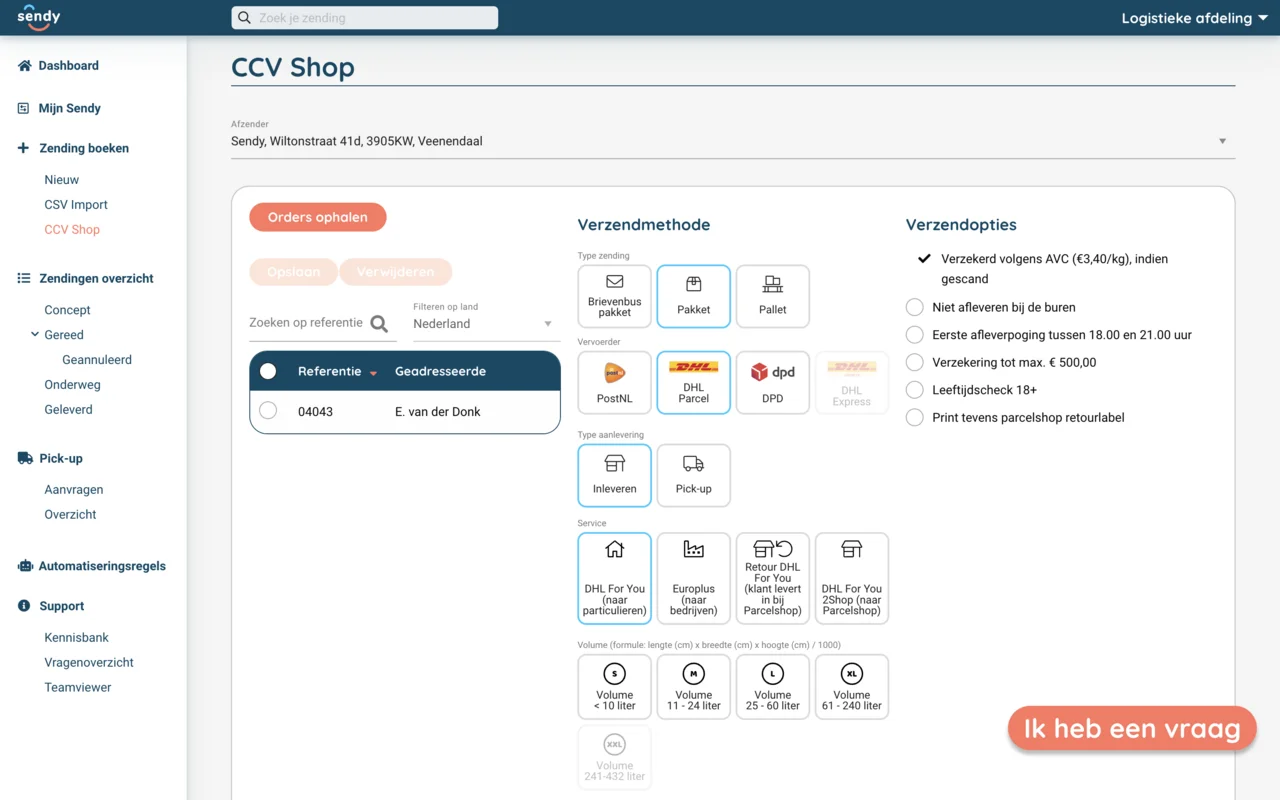Pick the S volume under 10 liter
Viewport: 1280px width, 800px height.
(x=615, y=687)
